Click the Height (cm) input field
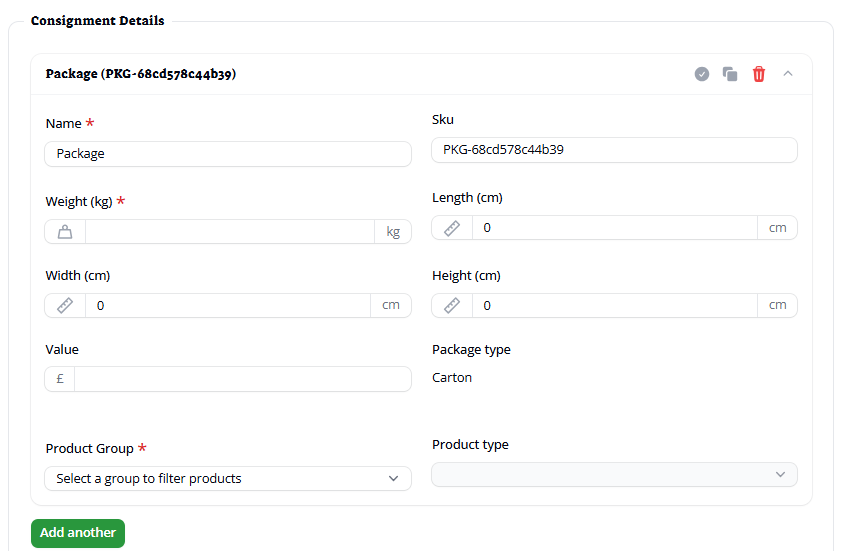850x551 pixels. (x=614, y=306)
